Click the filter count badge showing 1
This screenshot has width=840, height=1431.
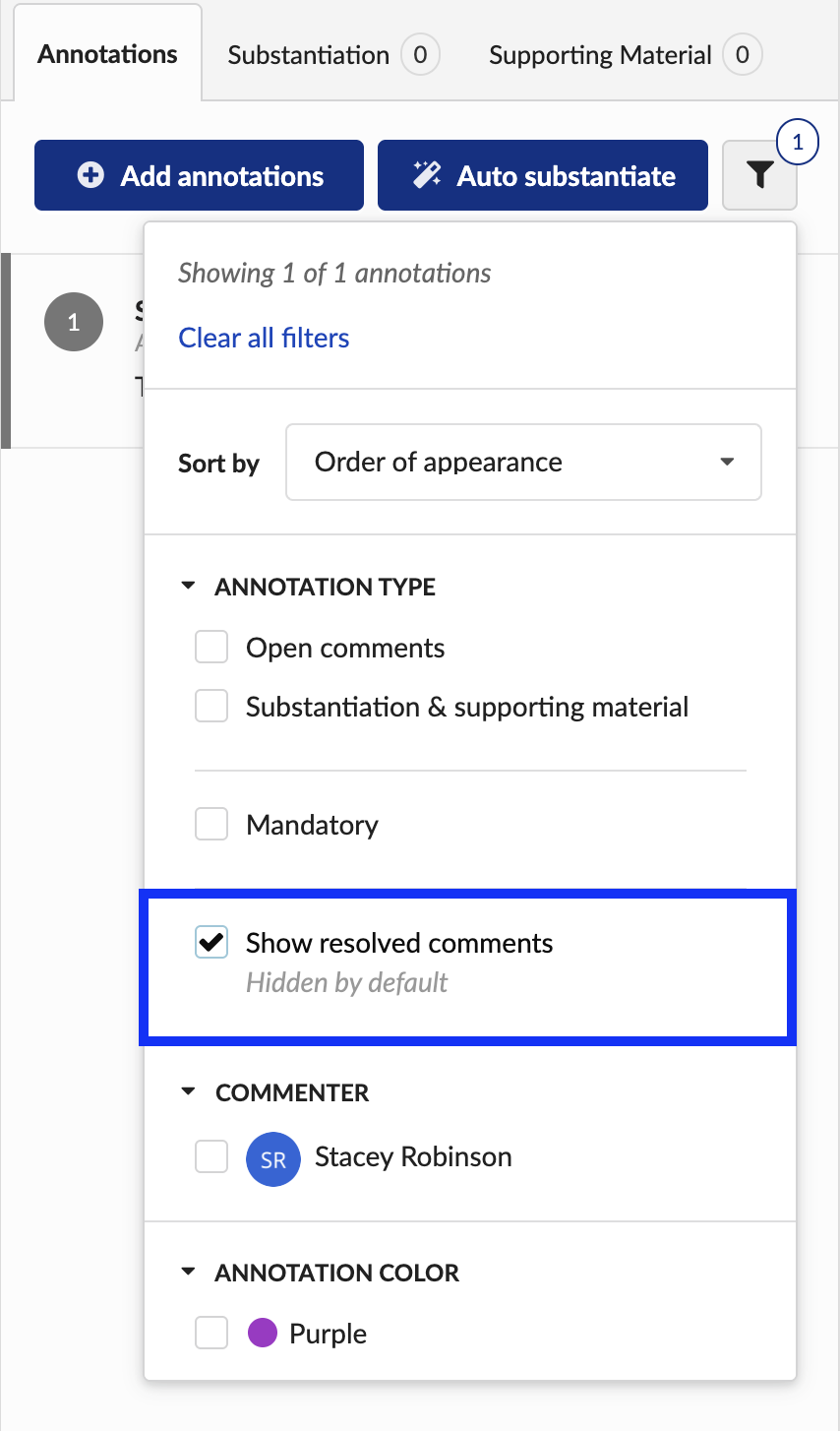tap(798, 142)
